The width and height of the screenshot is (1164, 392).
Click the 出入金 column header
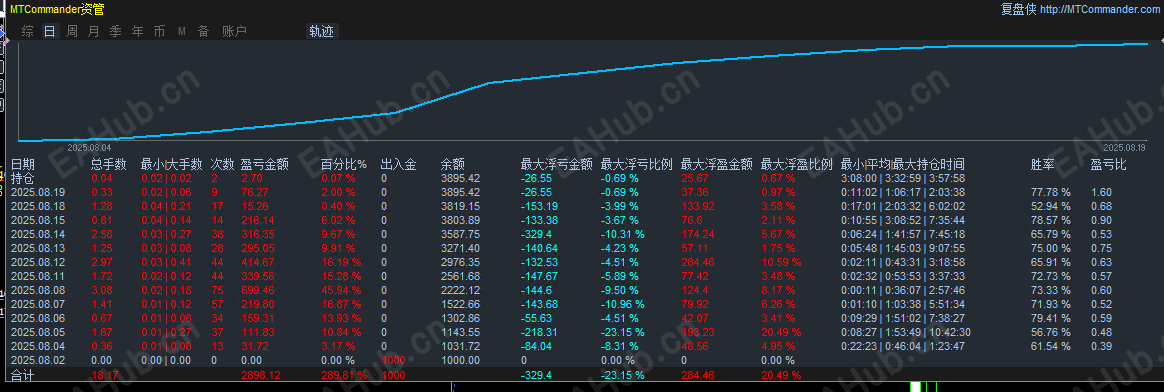[x=399, y=164]
